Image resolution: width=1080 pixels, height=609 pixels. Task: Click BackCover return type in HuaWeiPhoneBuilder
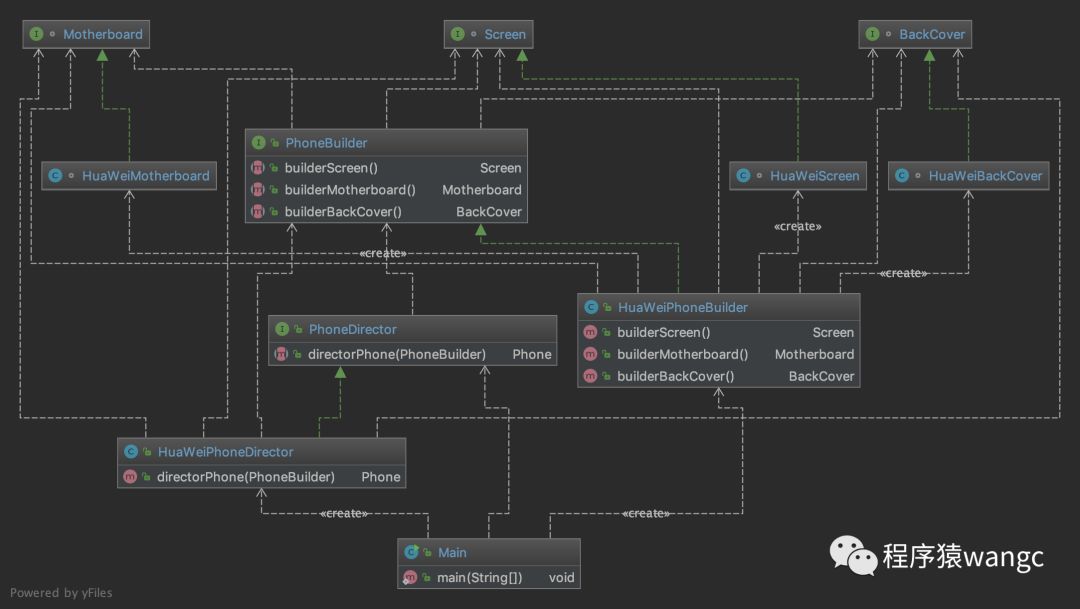coord(821,376)
